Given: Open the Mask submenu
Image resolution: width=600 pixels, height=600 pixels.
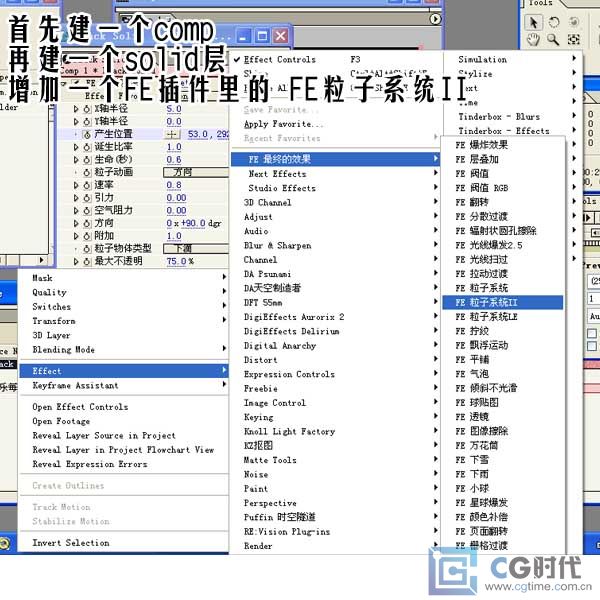Looking at the screenshot, I should coord(124,278).
